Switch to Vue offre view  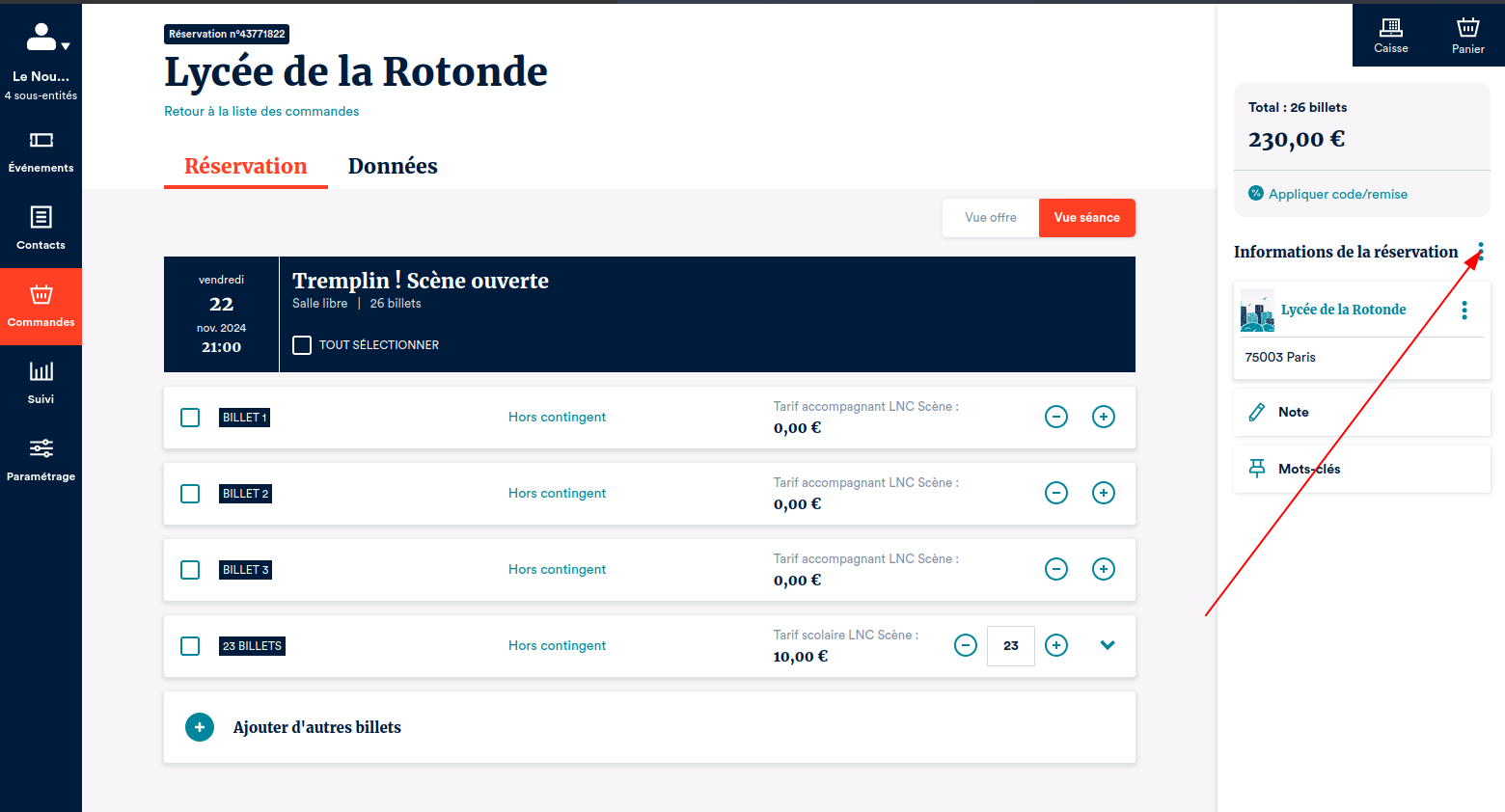(990, 218)
